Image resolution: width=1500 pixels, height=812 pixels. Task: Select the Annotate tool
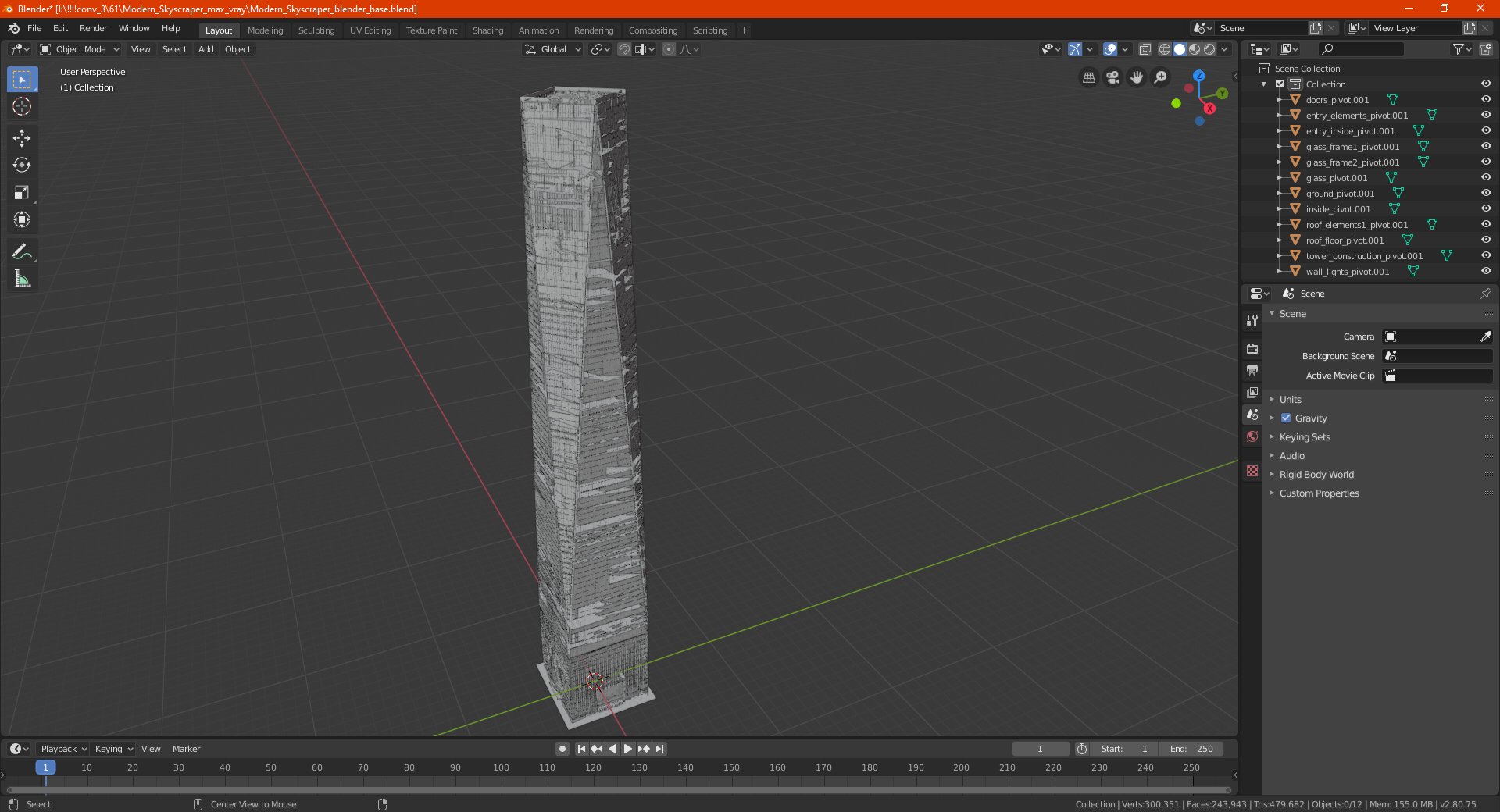click(x=22, y=251)
